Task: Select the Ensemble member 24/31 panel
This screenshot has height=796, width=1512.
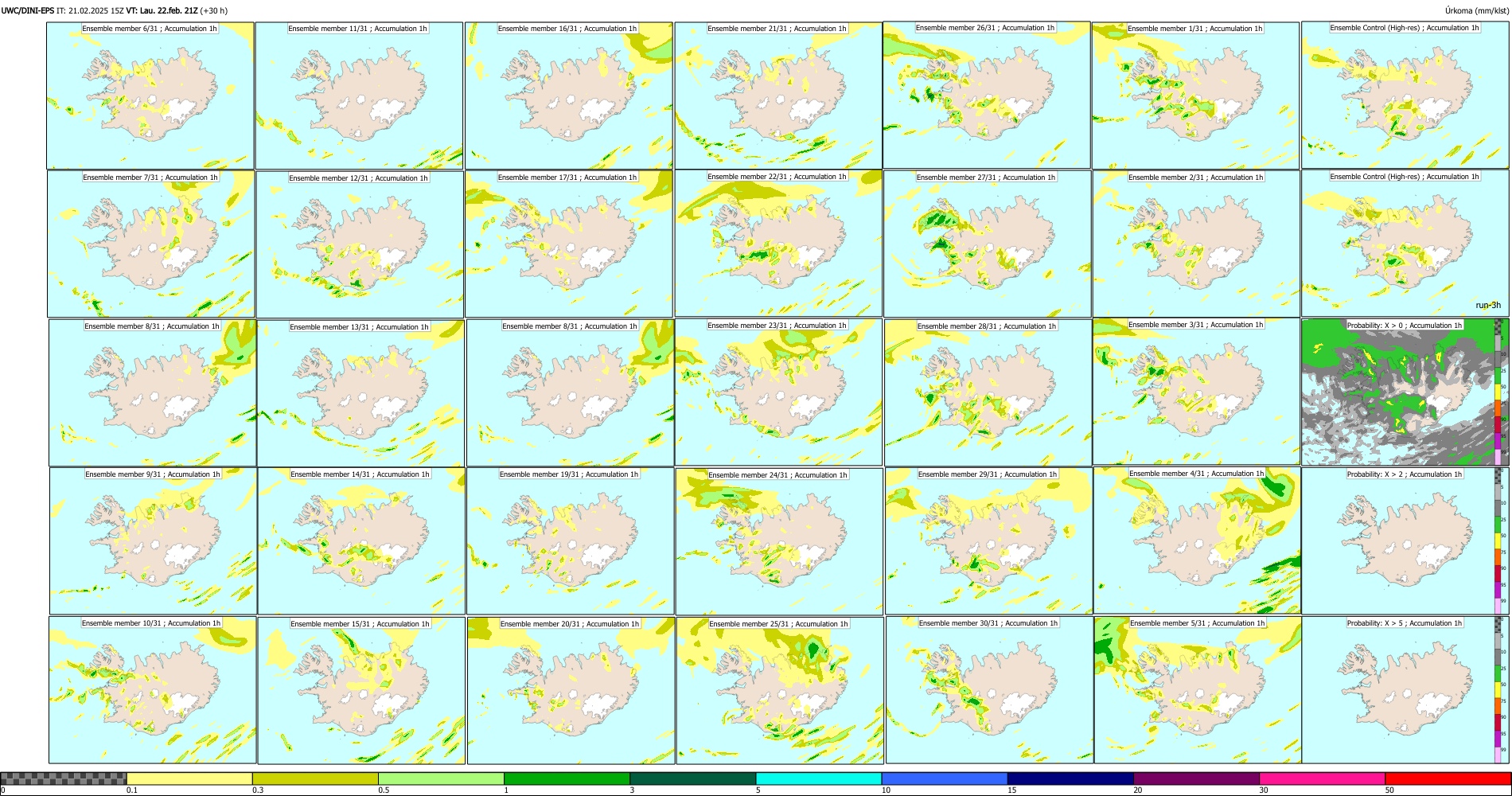Action: 779,541
